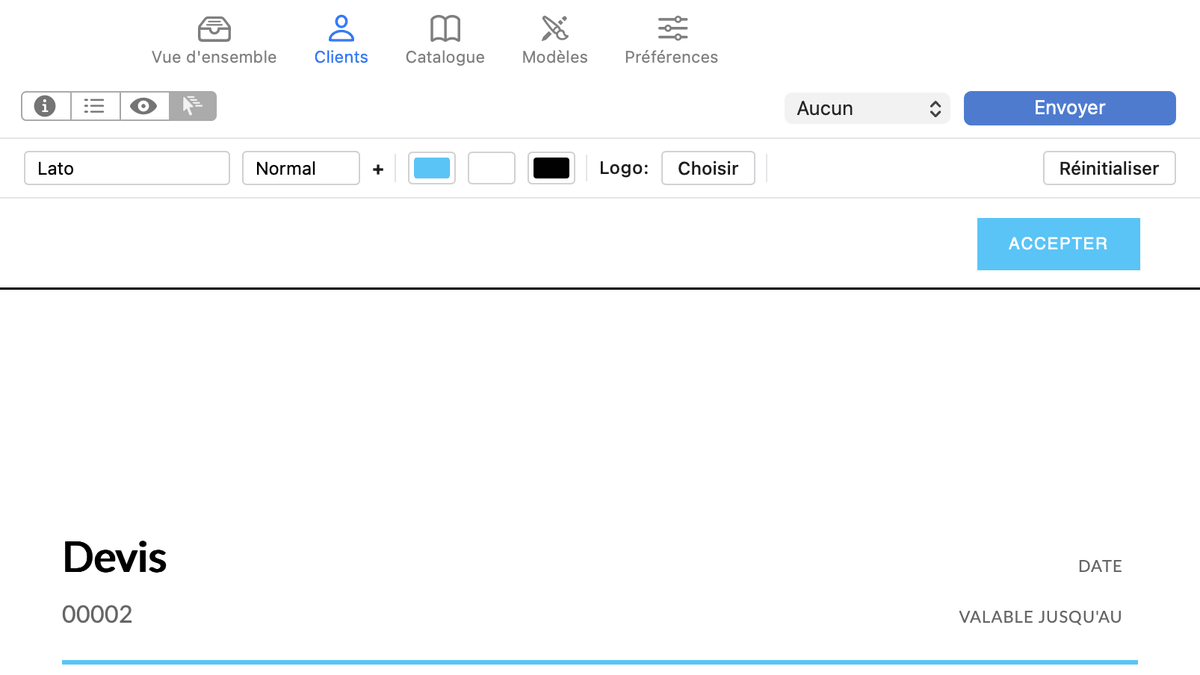This screenshot has width=1200, height=675.
Task: Open the Catalogue book icon
Action: (445, 29)
